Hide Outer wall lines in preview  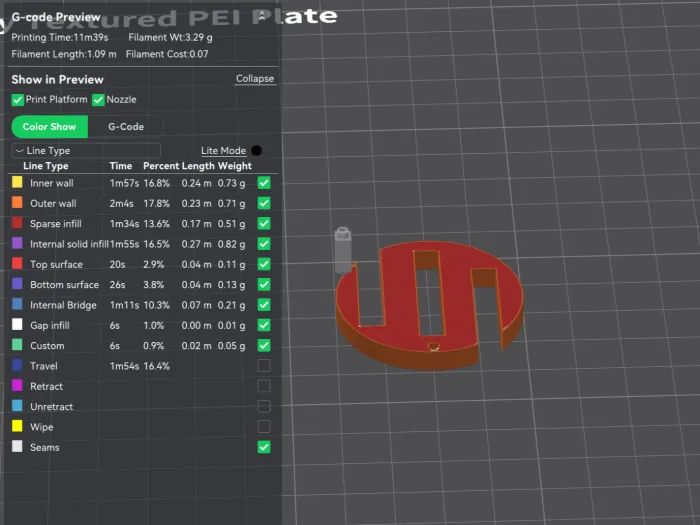tap(264, 204)
